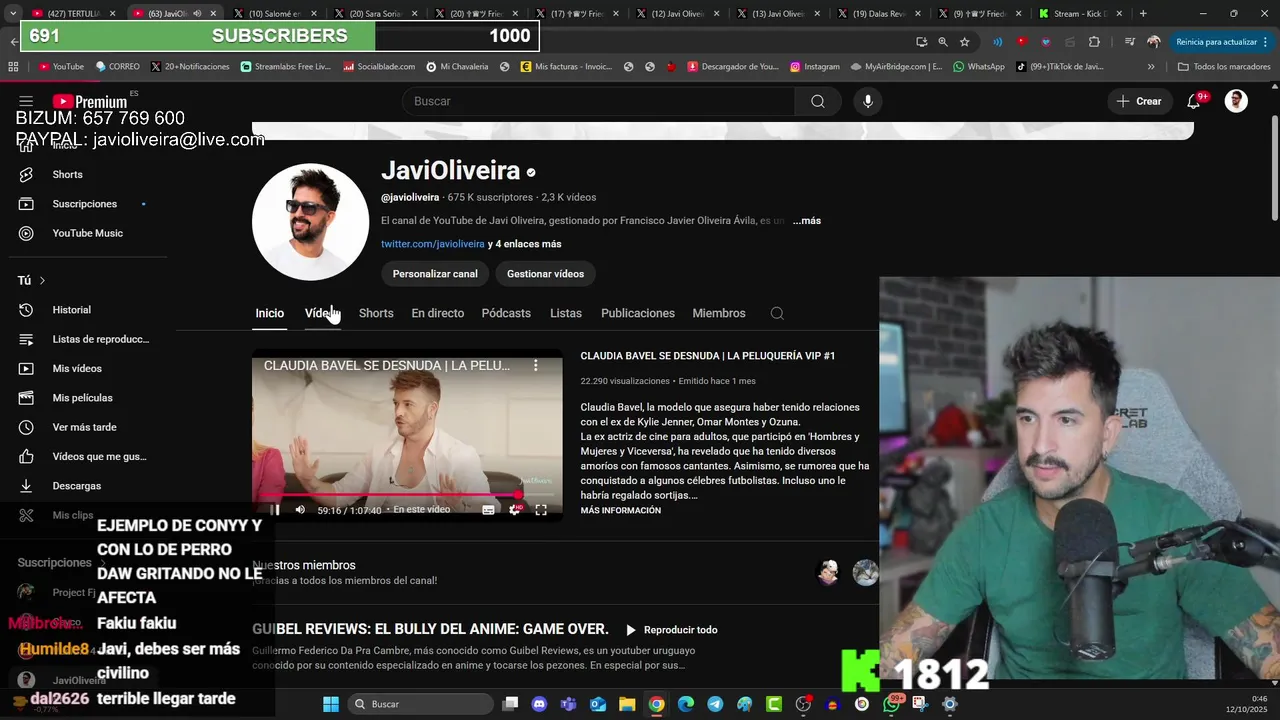The image size is (1280, 720).
Task: Click the Claudia Bavel video thumbnail
Action: pyautogui.click(x=407, y=435)
